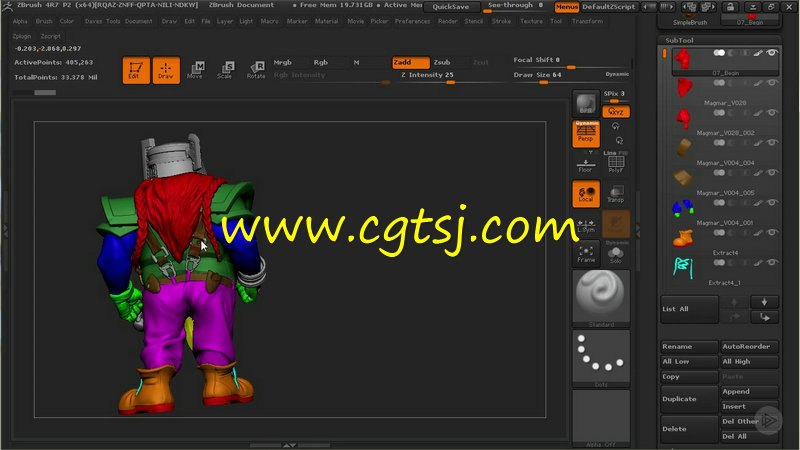
Task: Open the Tool menu
Action: [x=556, y=21]
